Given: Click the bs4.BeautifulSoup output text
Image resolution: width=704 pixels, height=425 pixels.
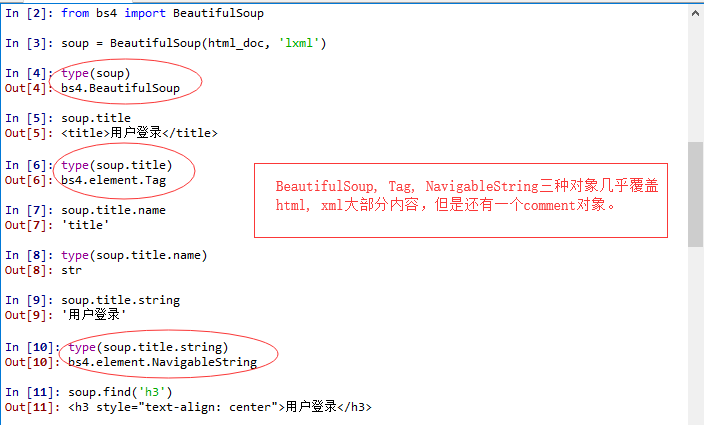Looking at the screenshot, I should (120, 88).
